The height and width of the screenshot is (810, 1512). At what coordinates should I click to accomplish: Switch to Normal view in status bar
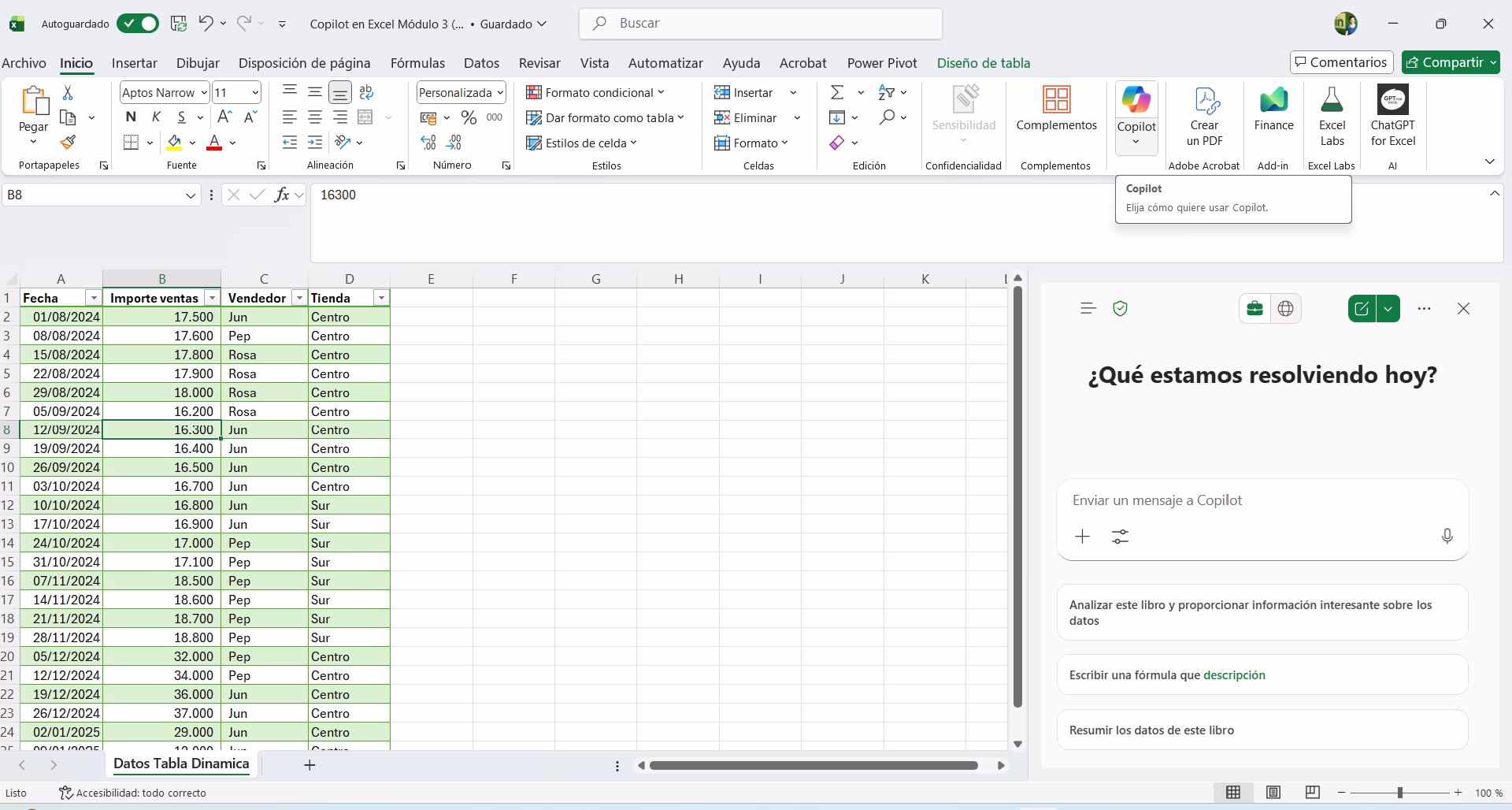point(1233,793)
